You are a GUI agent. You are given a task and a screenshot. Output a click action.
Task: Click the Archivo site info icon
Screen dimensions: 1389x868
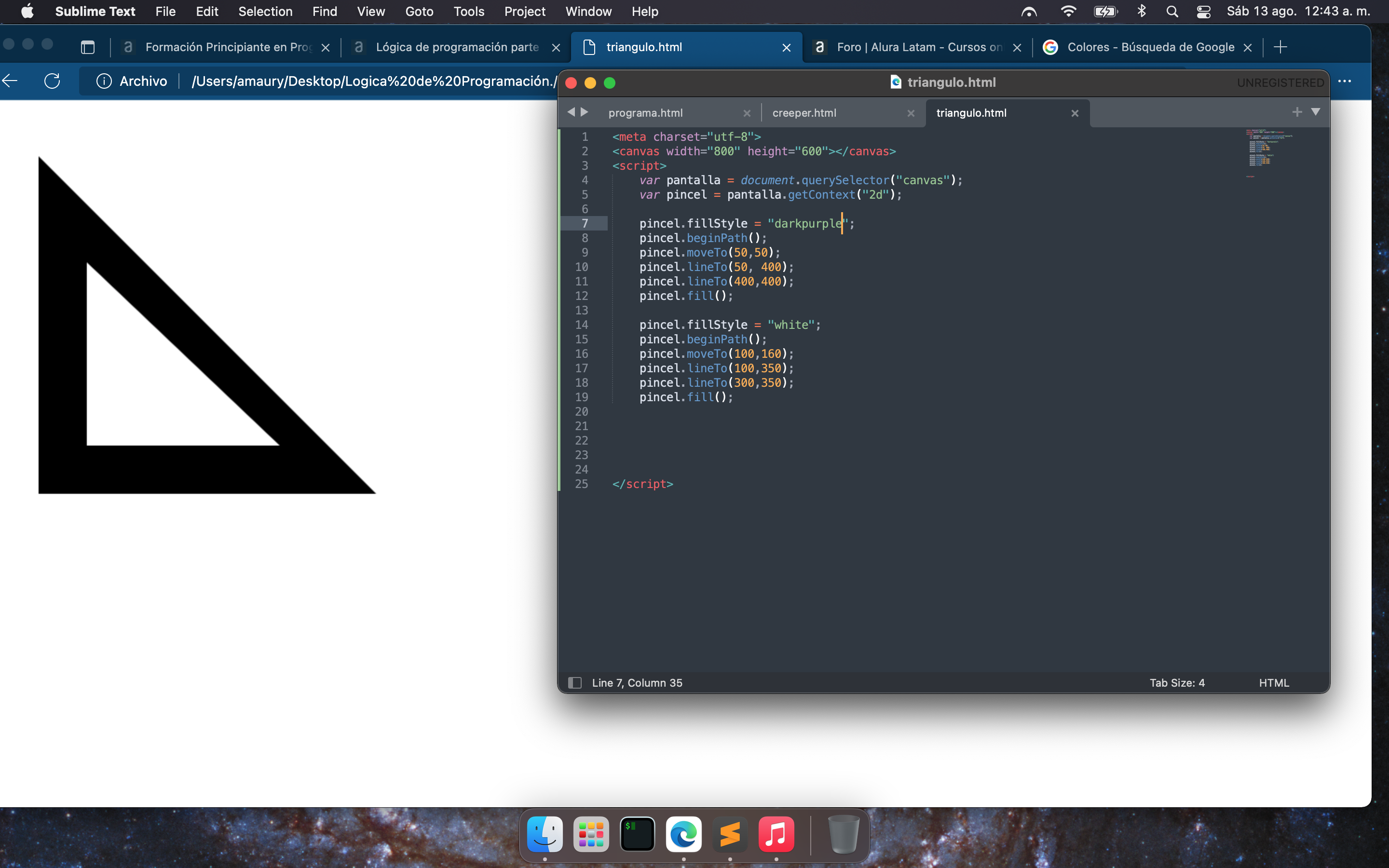104,81
